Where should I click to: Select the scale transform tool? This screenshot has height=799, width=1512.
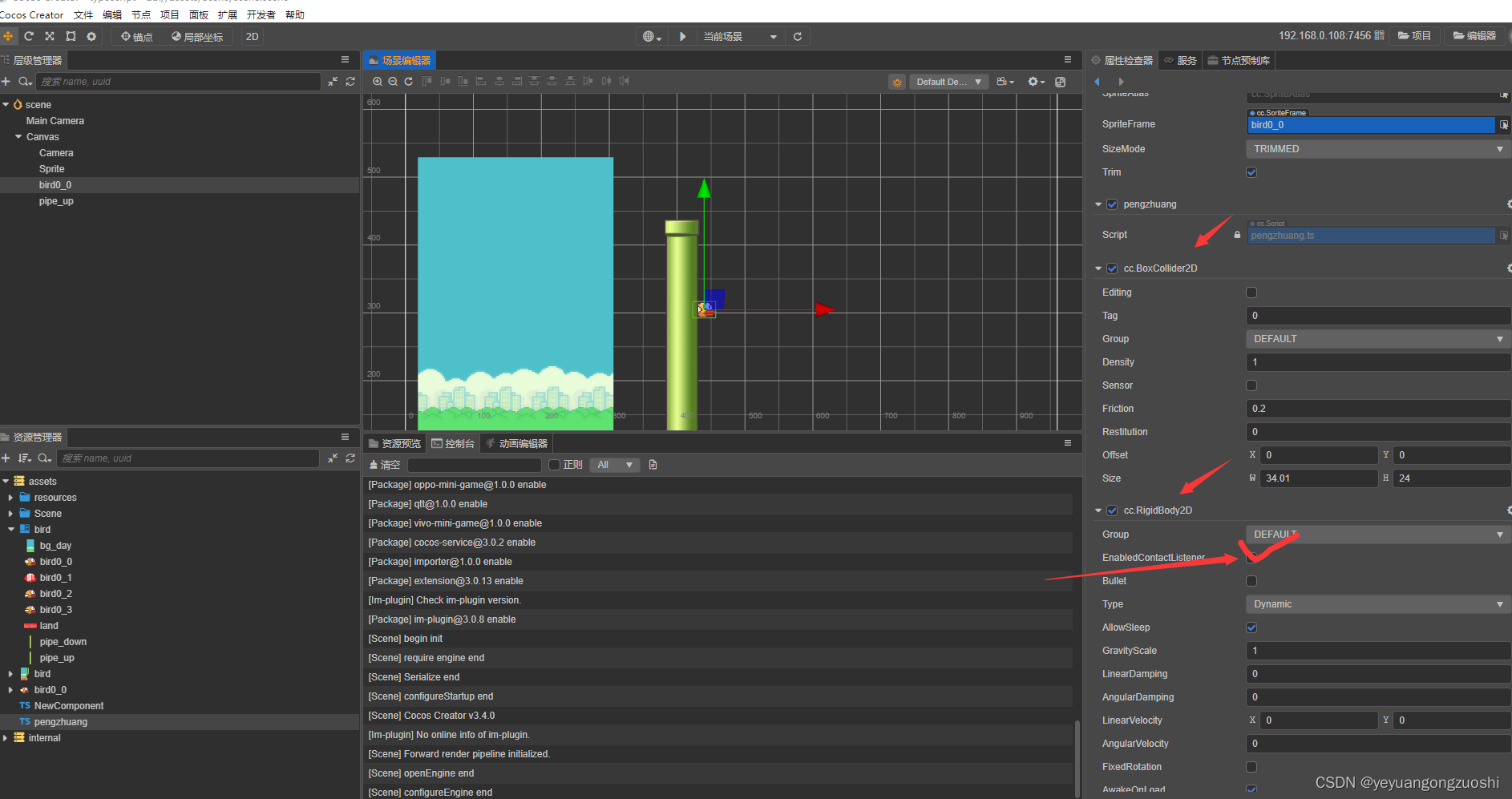50,36
